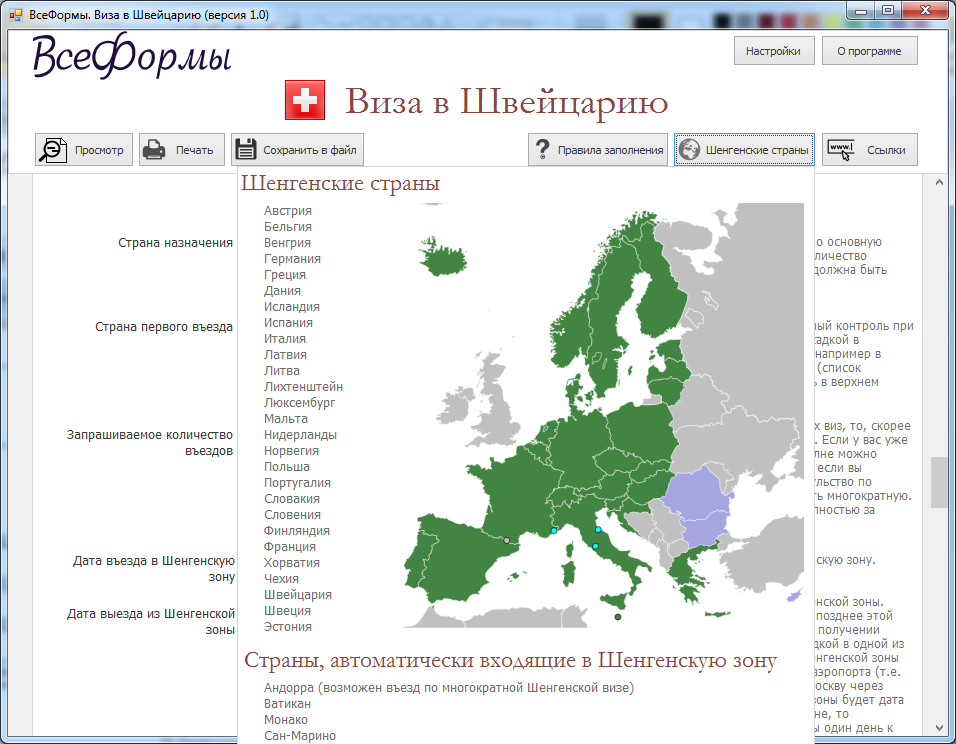Click scrollbar up arrow
The width and height of the screenshot is (956, 744).
(939, 182)
